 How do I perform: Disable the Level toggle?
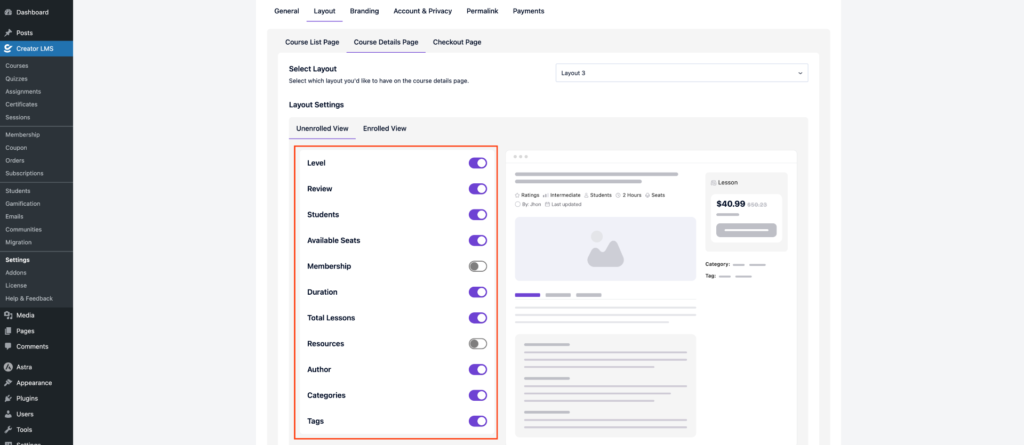pos(477,163)
